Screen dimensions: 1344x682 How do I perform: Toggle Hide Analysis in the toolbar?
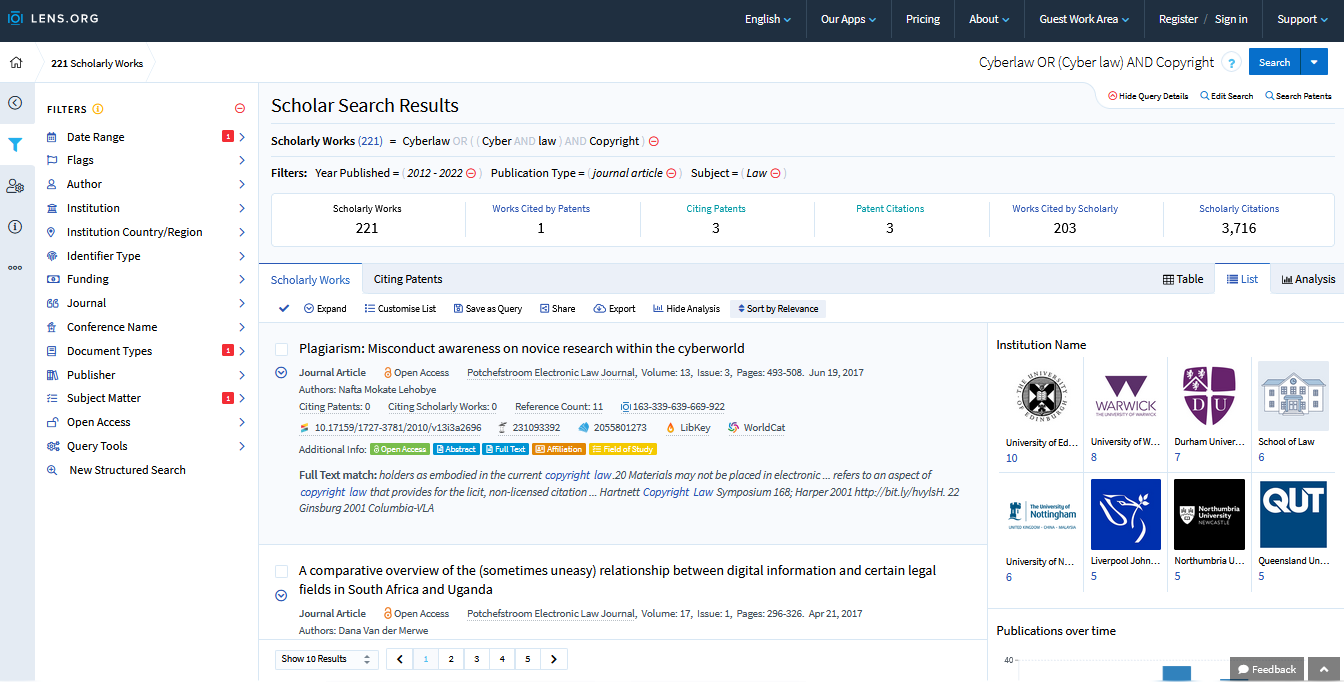click(686, 309)
